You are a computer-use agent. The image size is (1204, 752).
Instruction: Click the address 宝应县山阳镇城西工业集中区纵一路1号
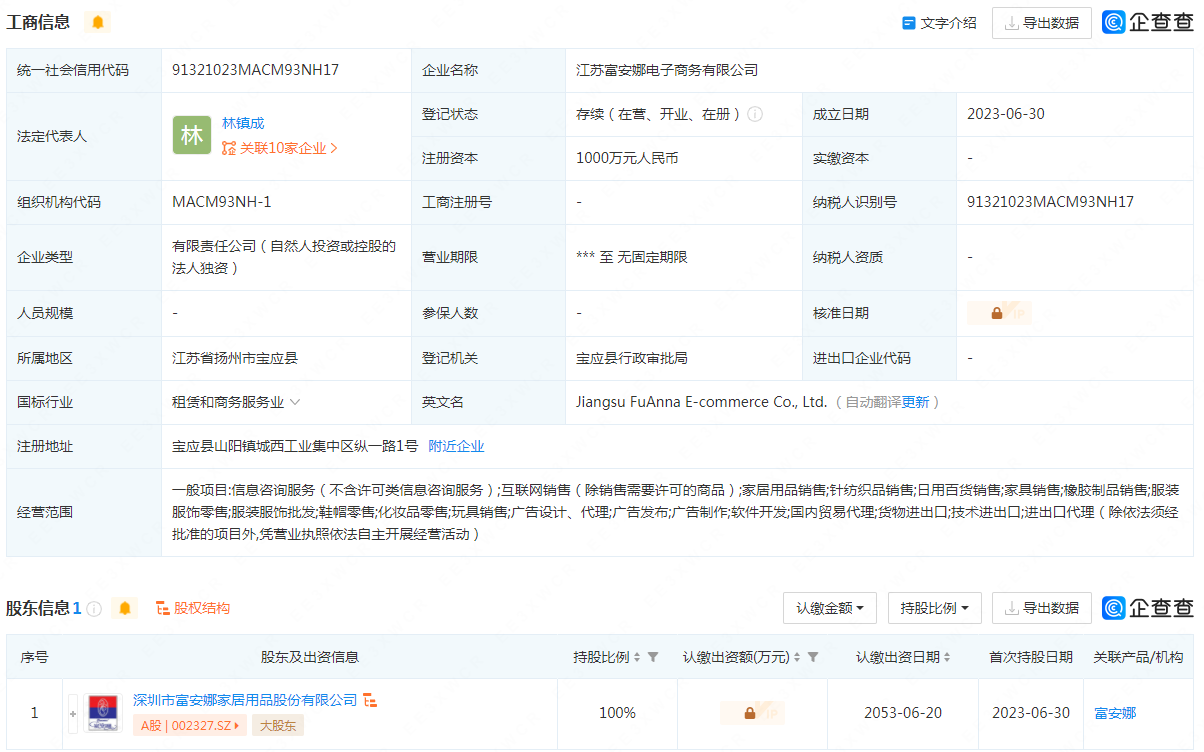click(295, 446)
